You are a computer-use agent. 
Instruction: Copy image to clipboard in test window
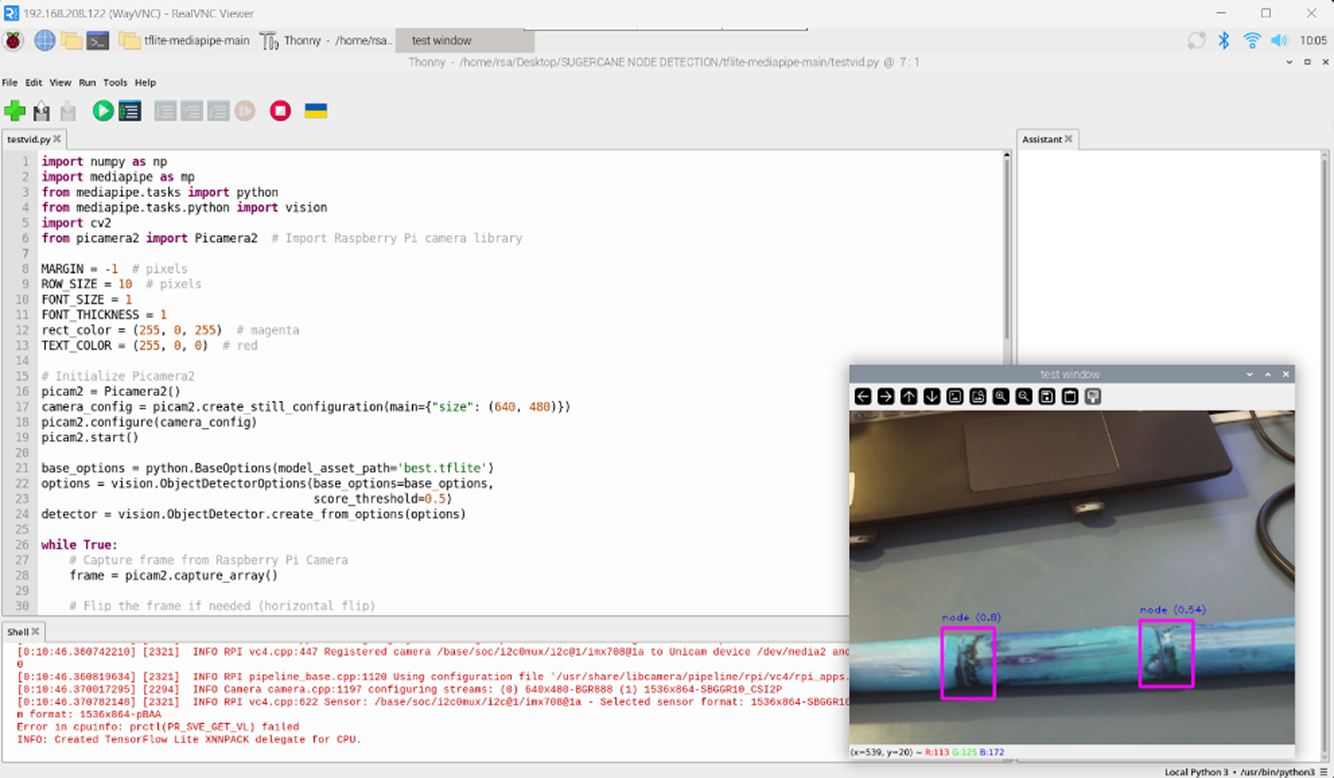[1070, 397]
